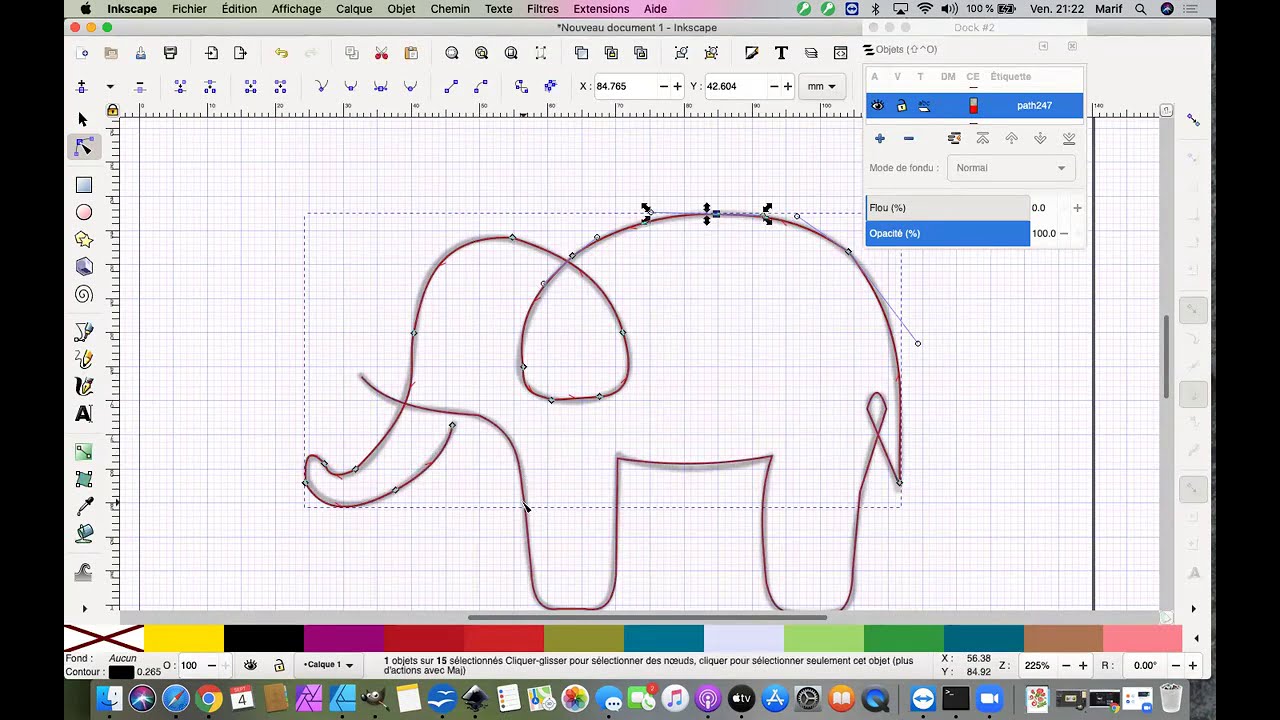Toggle visibility eye of path247

(877, 105)
